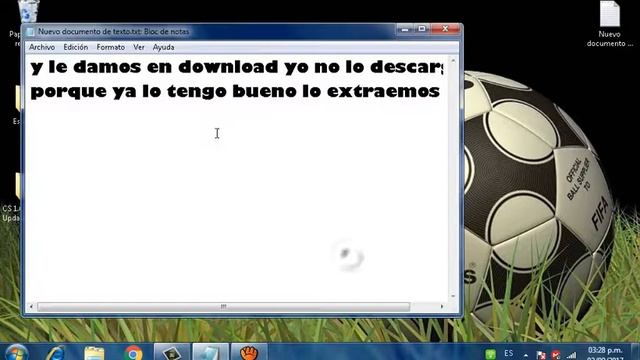Click the Notepad title bar icon
640x360 pixels.
(30, 32)
